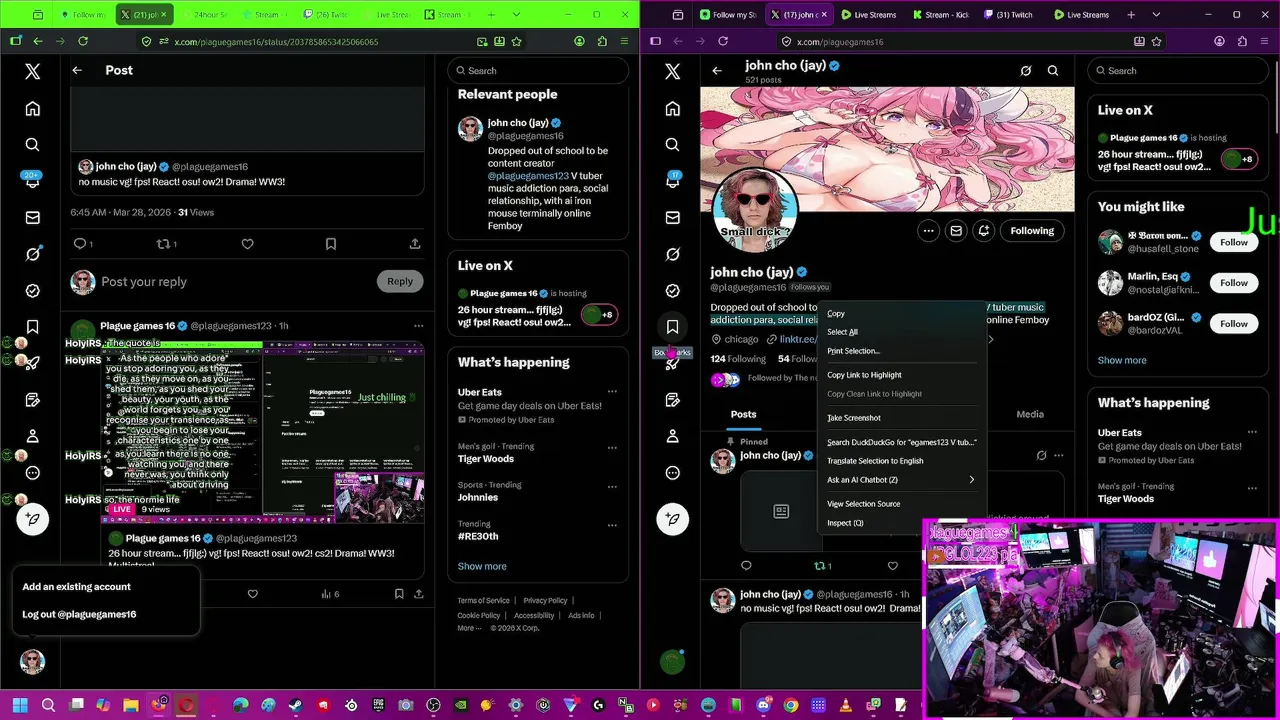Follow the husafell_stone account
1280x720 pixels.
(1233, 242)
